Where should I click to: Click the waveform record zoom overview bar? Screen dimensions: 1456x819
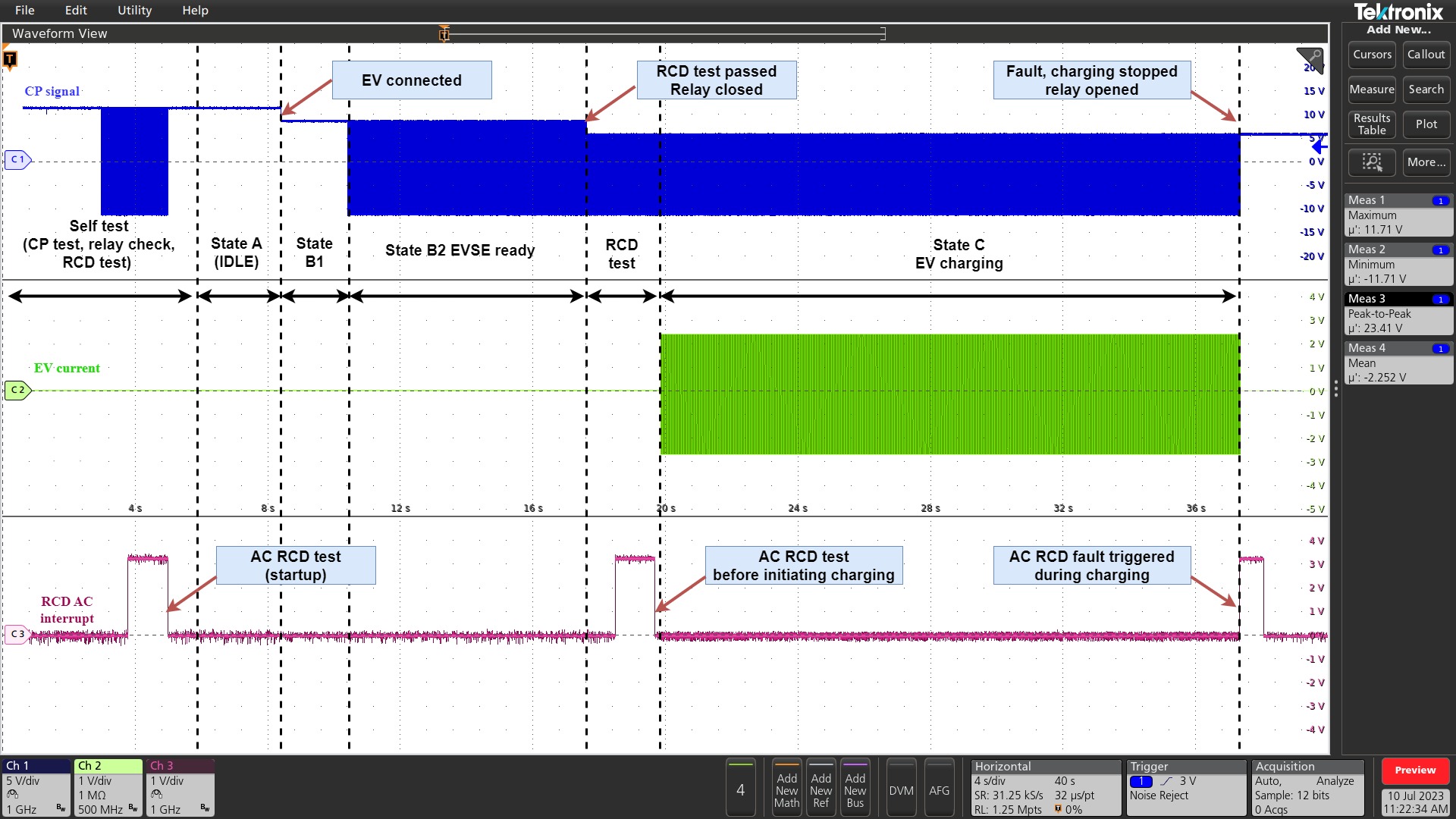[x=664, y=33]
